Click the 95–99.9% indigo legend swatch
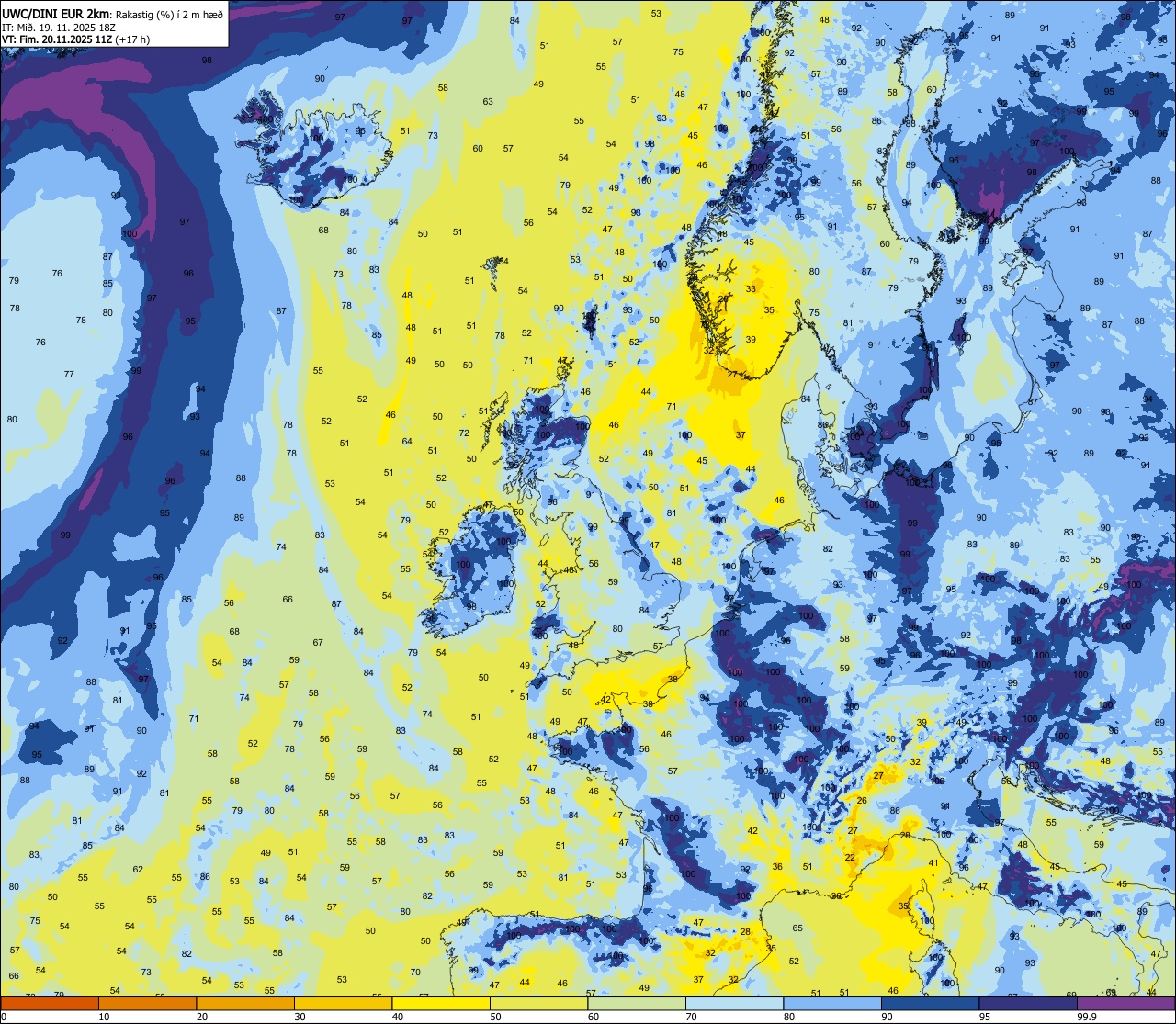 1028,1003
